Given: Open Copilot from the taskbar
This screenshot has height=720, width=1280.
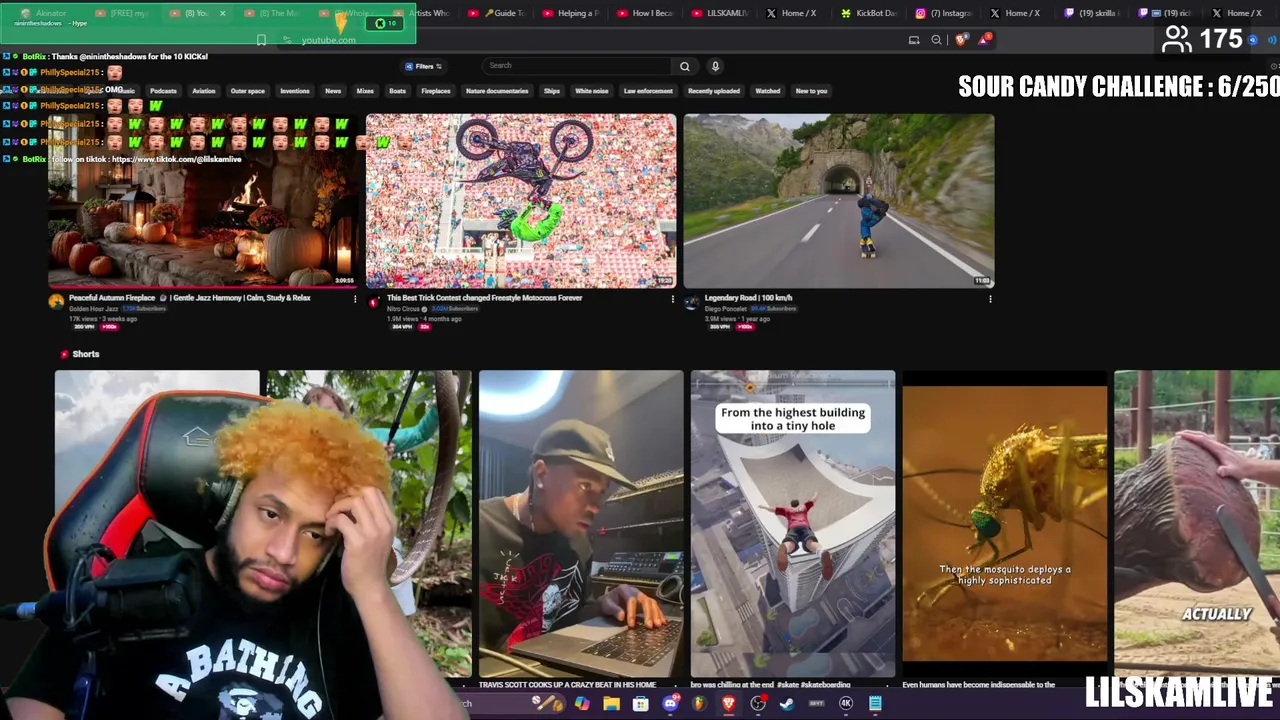Looking at the screenshot, I should (582, 704).
